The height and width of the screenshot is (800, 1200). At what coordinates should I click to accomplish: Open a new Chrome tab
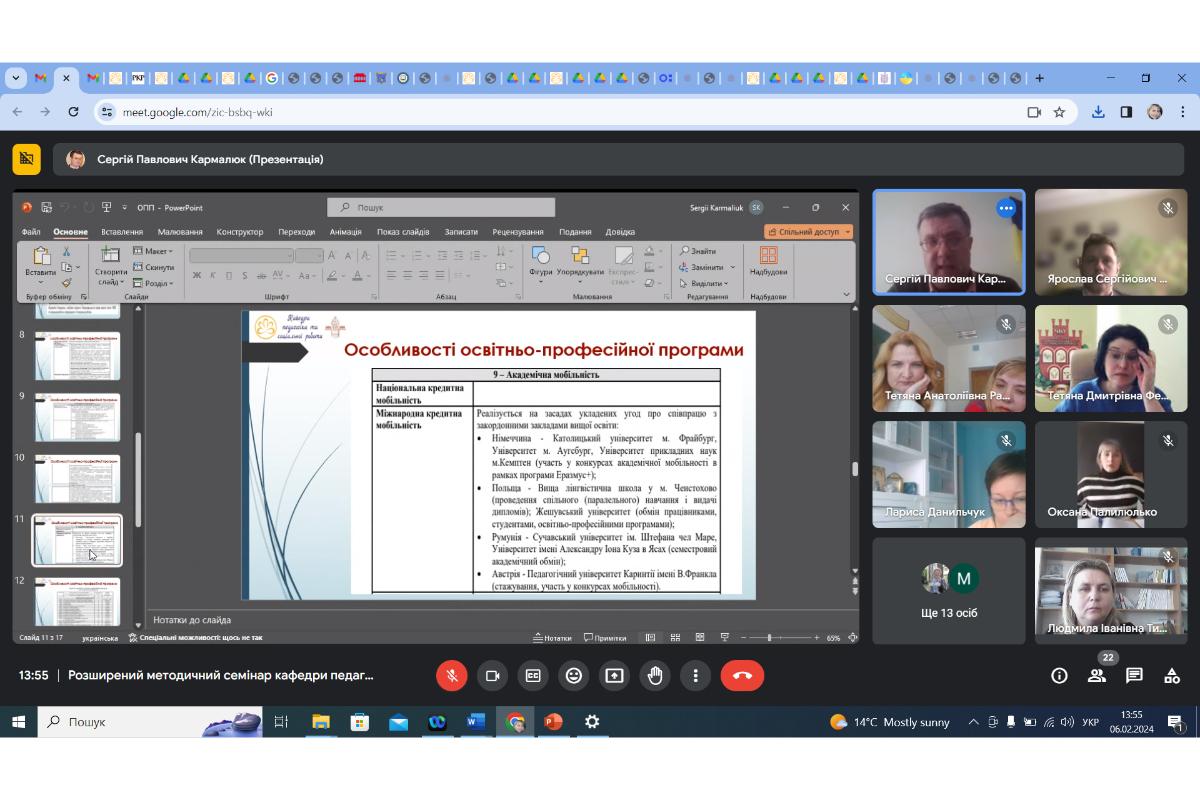(1039, 78)
